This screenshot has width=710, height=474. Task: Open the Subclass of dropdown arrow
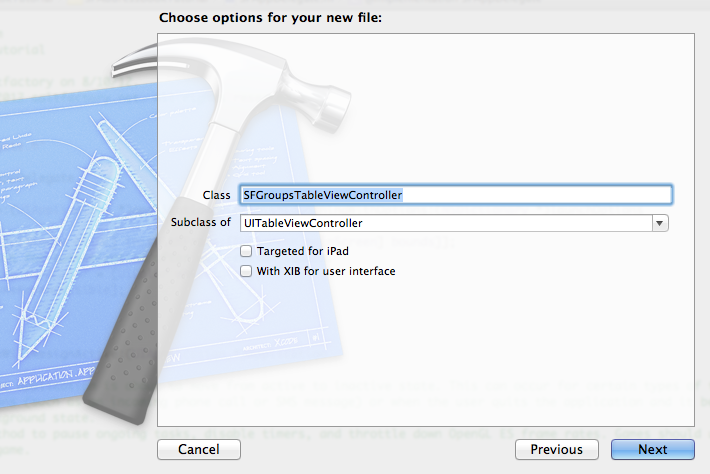[660, 223]
